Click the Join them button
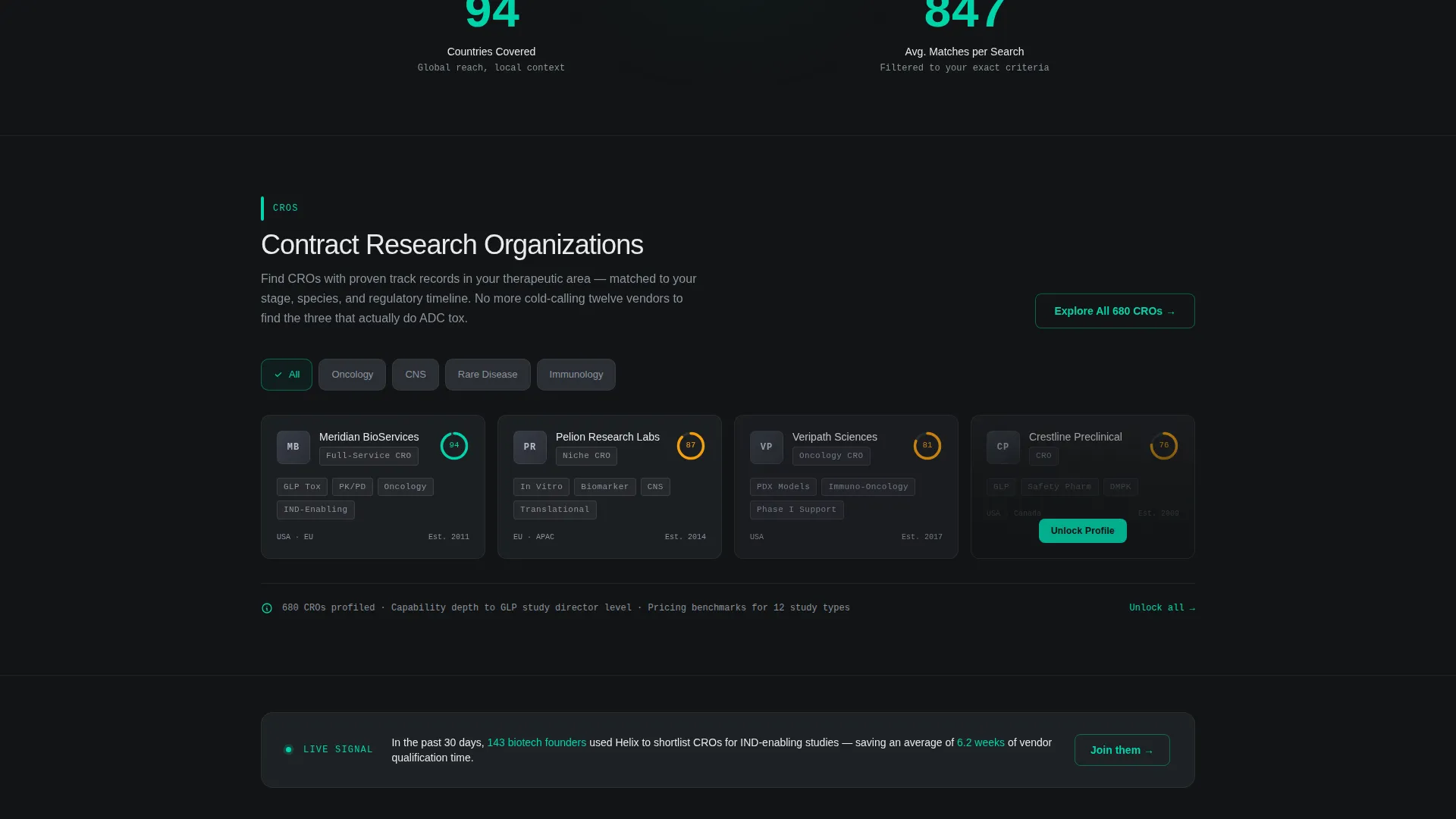This screenshot has height=819, width=1456. 1122,750
